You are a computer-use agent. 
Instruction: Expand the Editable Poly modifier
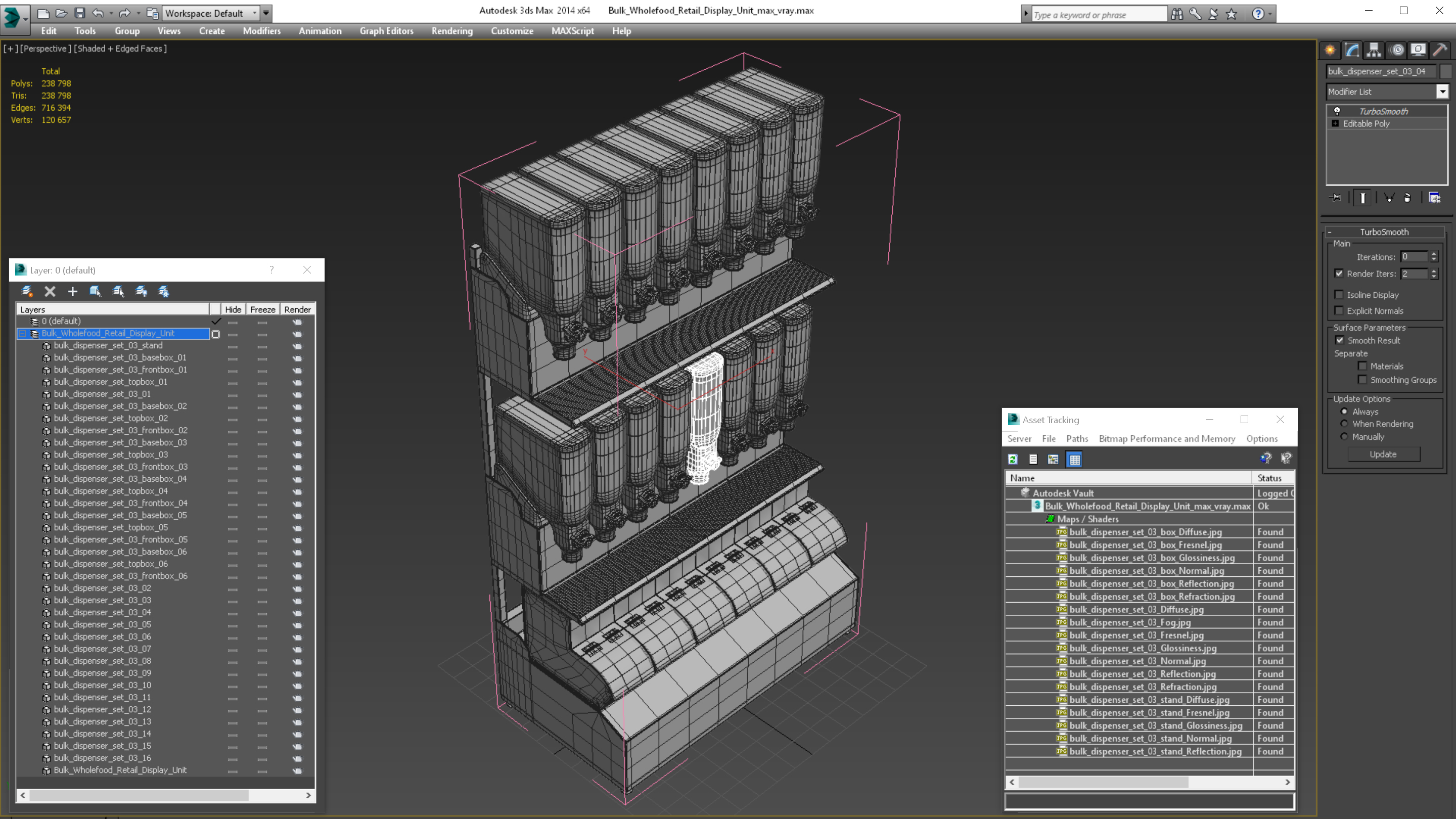coord(1335,123)
